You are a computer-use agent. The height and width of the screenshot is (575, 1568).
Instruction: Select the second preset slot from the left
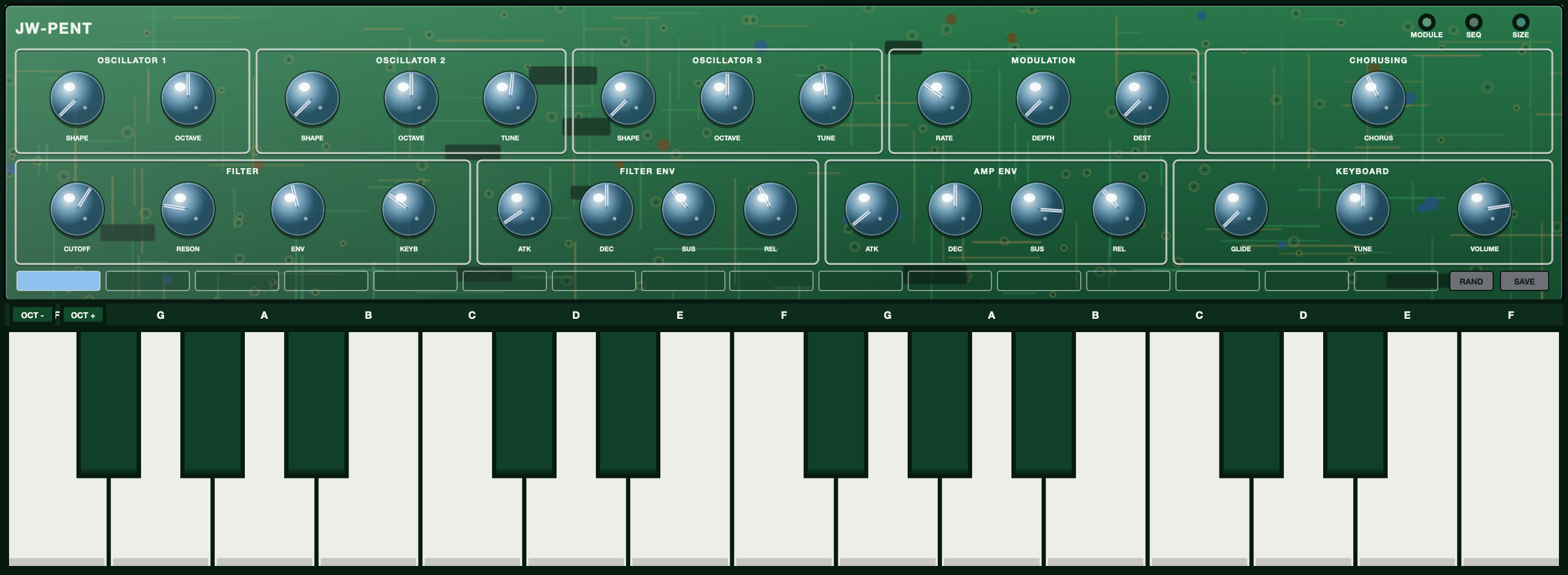(147, 281)
